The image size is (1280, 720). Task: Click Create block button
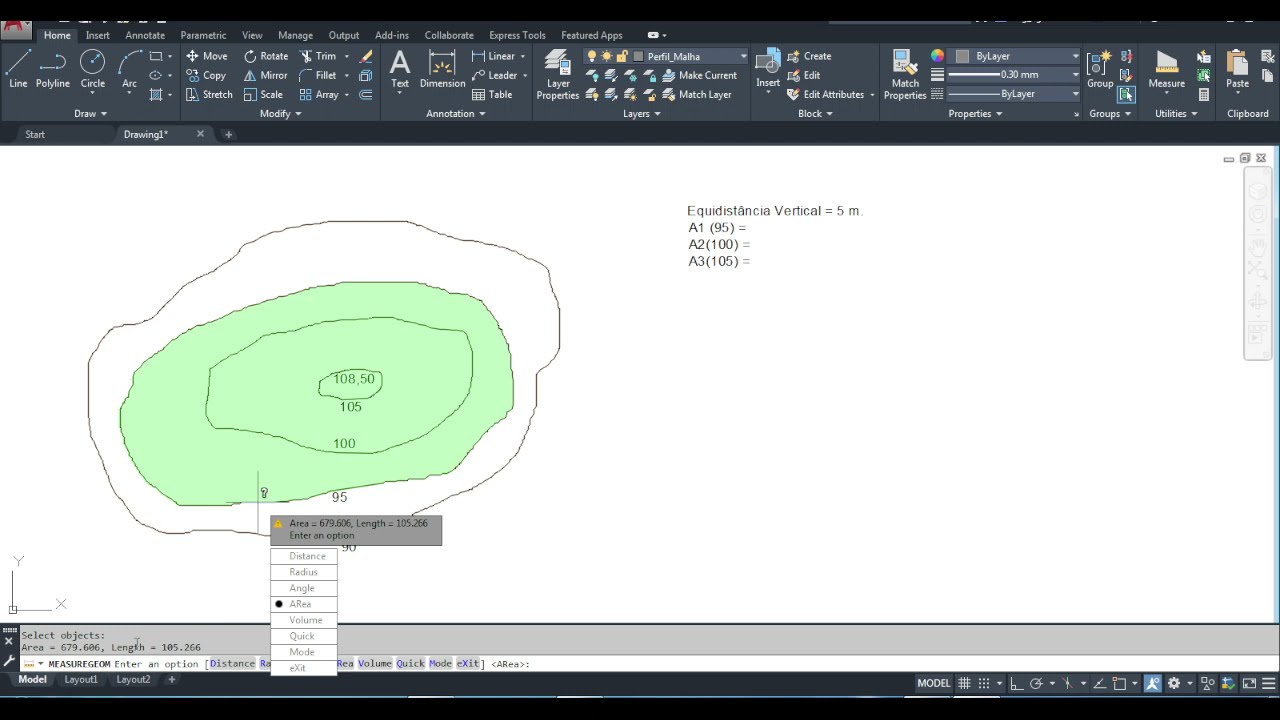(808, 56)
